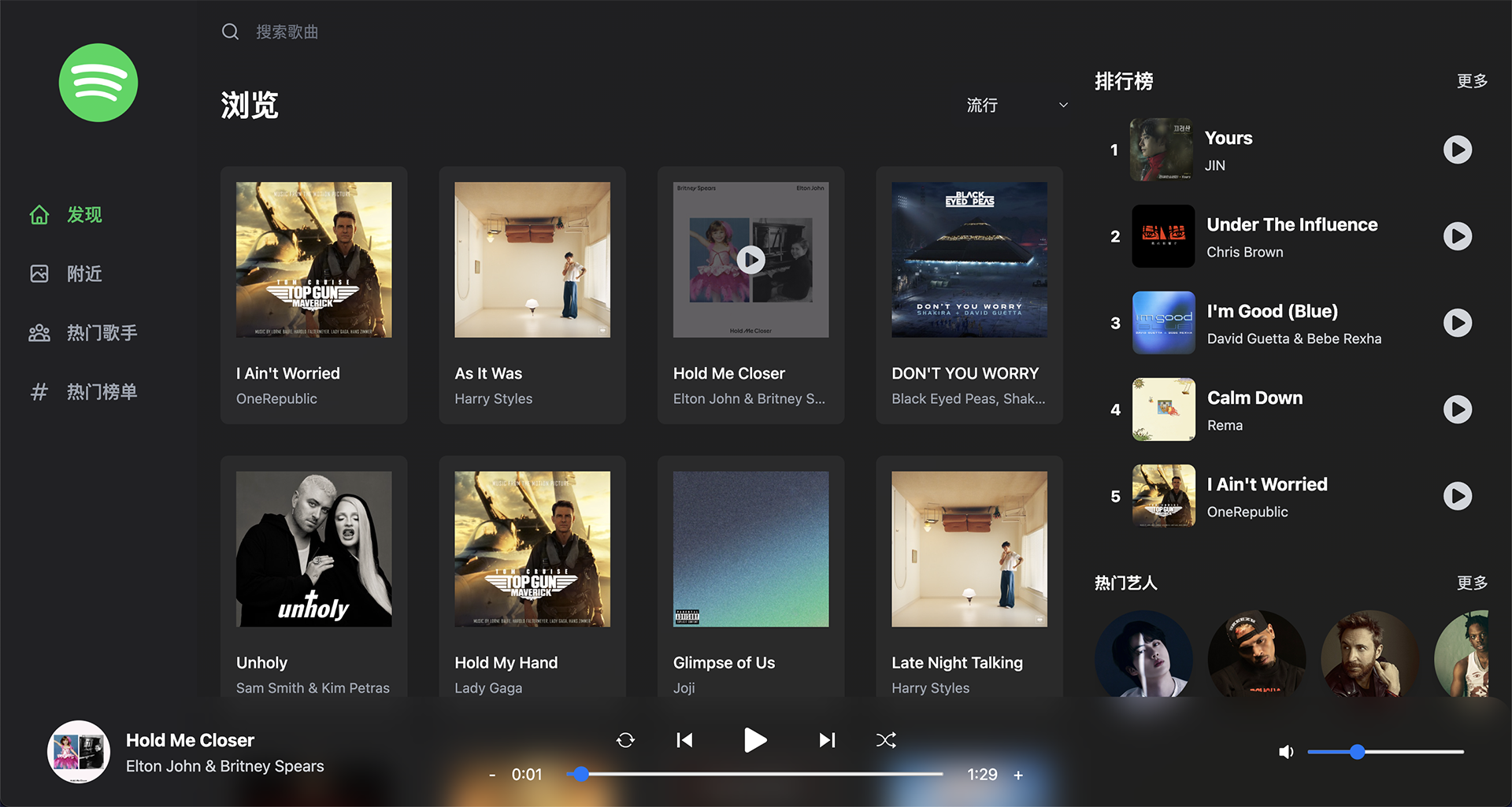Click David Guetta & Bebe Rexha text
1512x807 pixels.
coord(1294,339)
